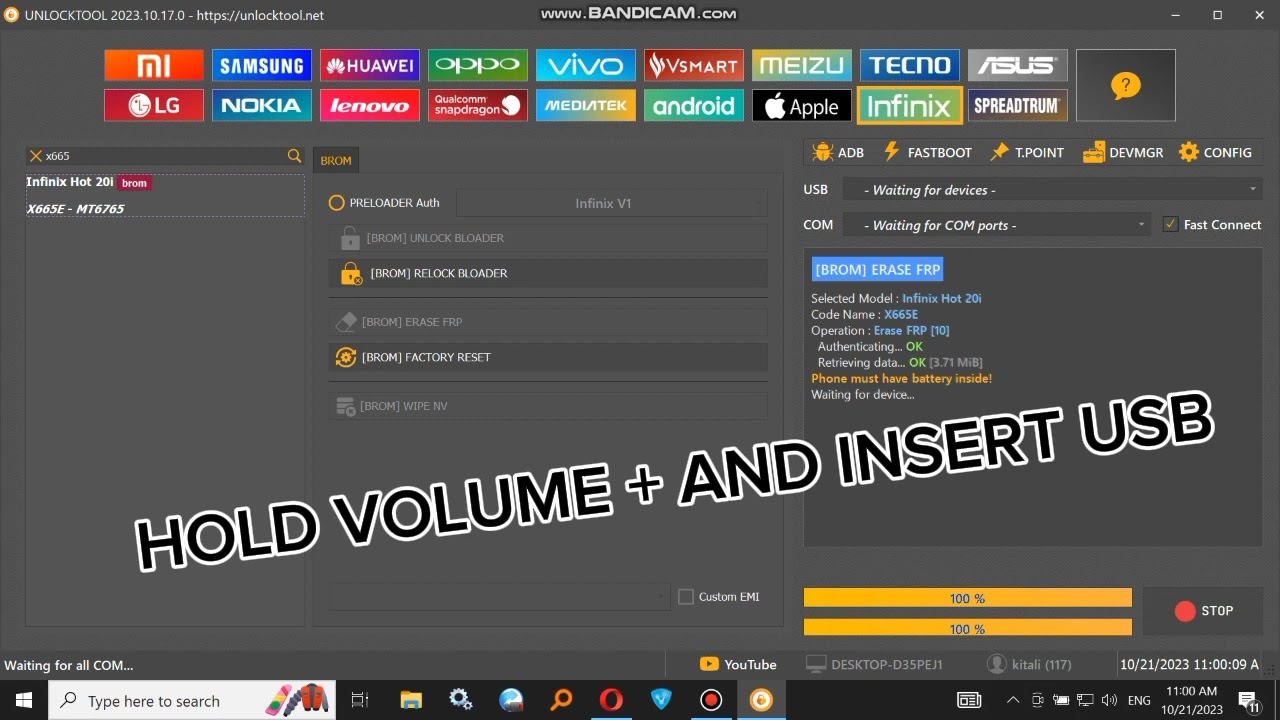Click the lower 100 % progress bar
Screen dimensions: 1280x720
click(x=967, y=627)
